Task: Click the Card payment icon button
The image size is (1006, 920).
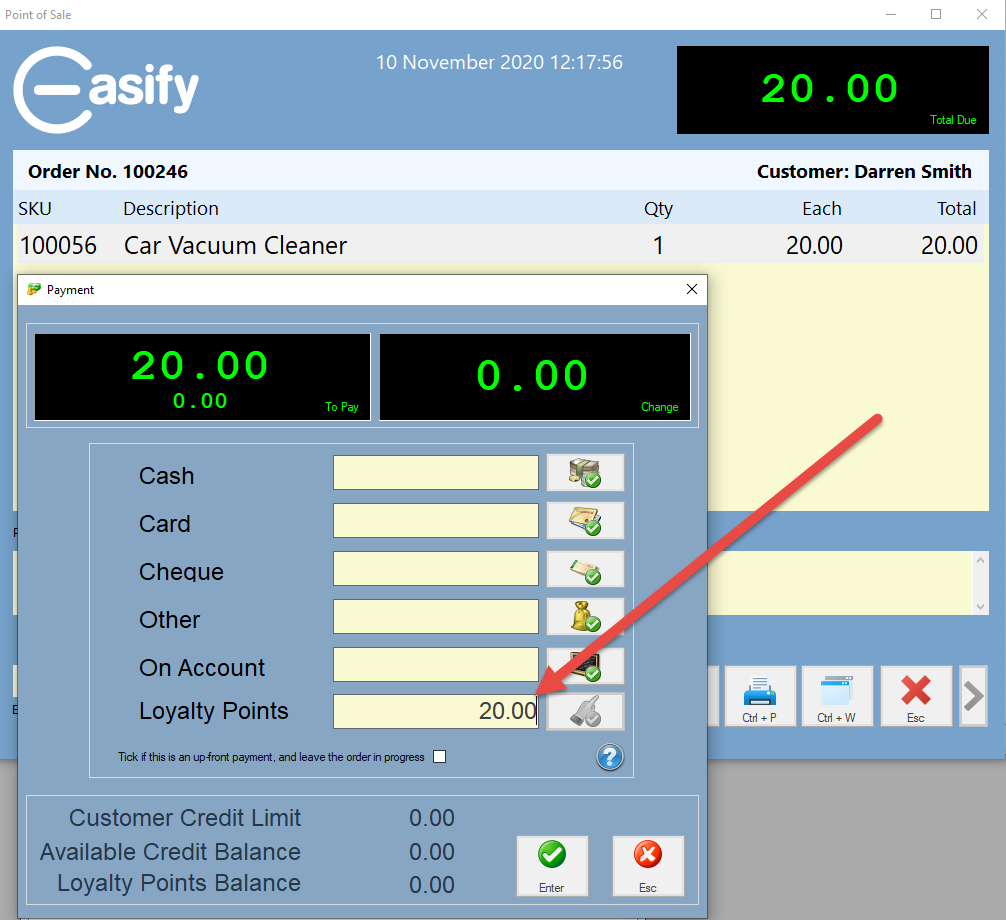Action: (x=585, y=521)
